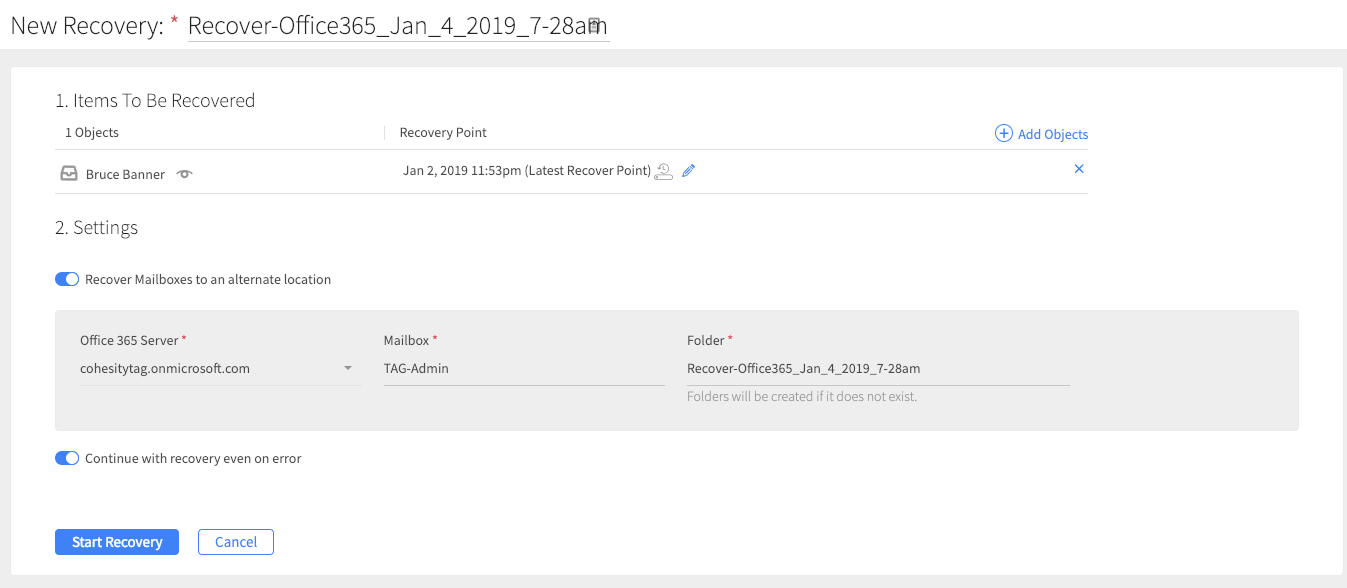Edit recovery point with the pencil icon
The width and height of the screenshot is (1347, 588).
click(688, 171)
